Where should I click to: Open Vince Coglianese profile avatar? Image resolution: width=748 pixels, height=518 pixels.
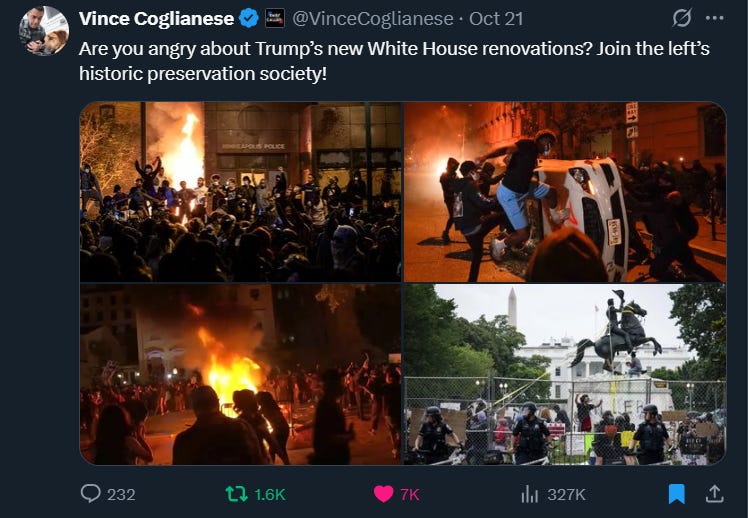[43, 31]
